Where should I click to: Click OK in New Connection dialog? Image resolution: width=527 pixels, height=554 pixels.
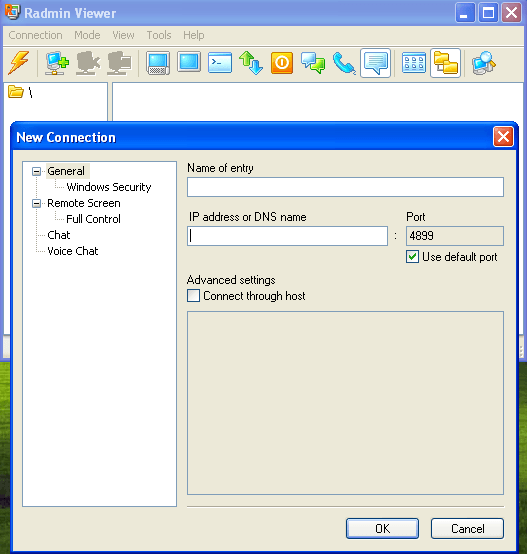[383, 529]
